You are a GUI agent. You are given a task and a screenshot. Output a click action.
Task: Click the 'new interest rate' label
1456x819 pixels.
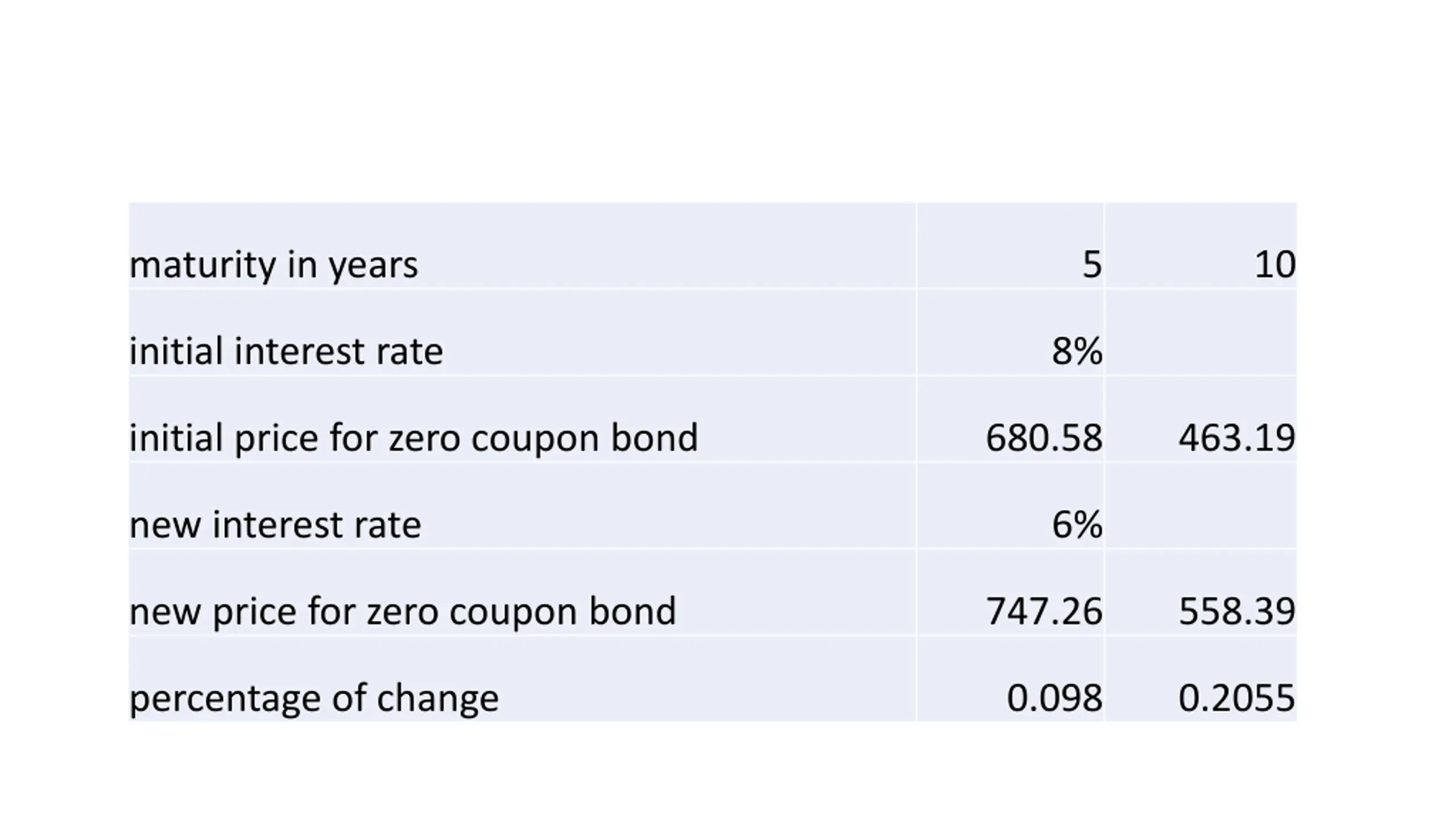pyautogui.click(x=275, y=524)
